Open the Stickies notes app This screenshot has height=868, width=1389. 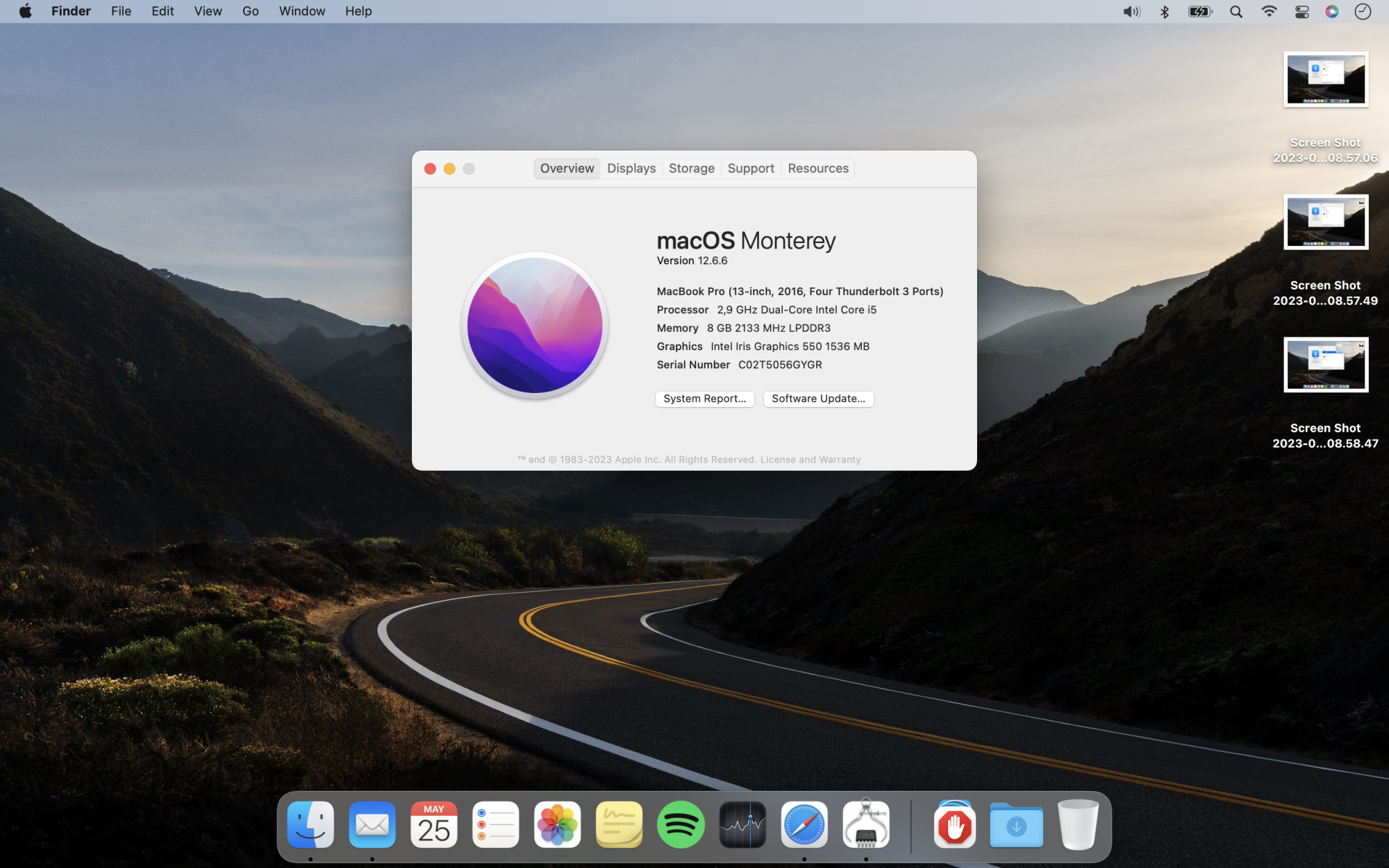[x=619, y=825]
